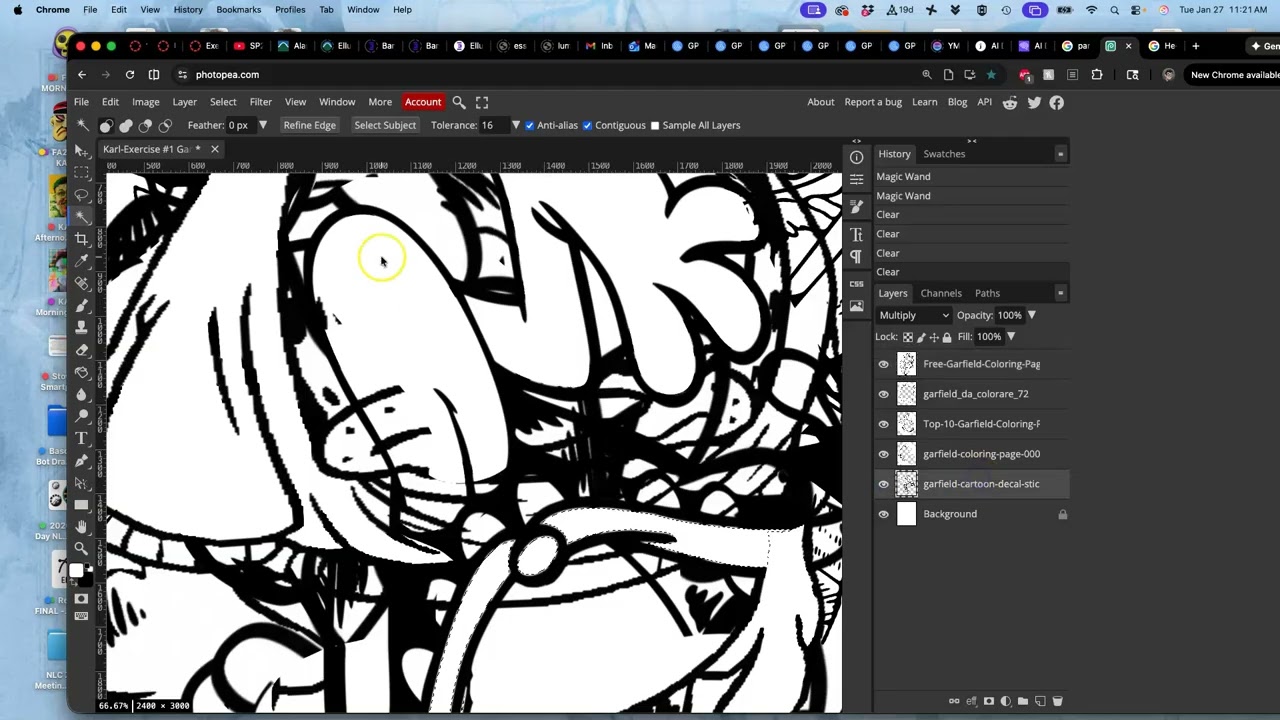Open the Feather value dropdown arrow
Viewport: 1280px width, 720px height.
262,125
